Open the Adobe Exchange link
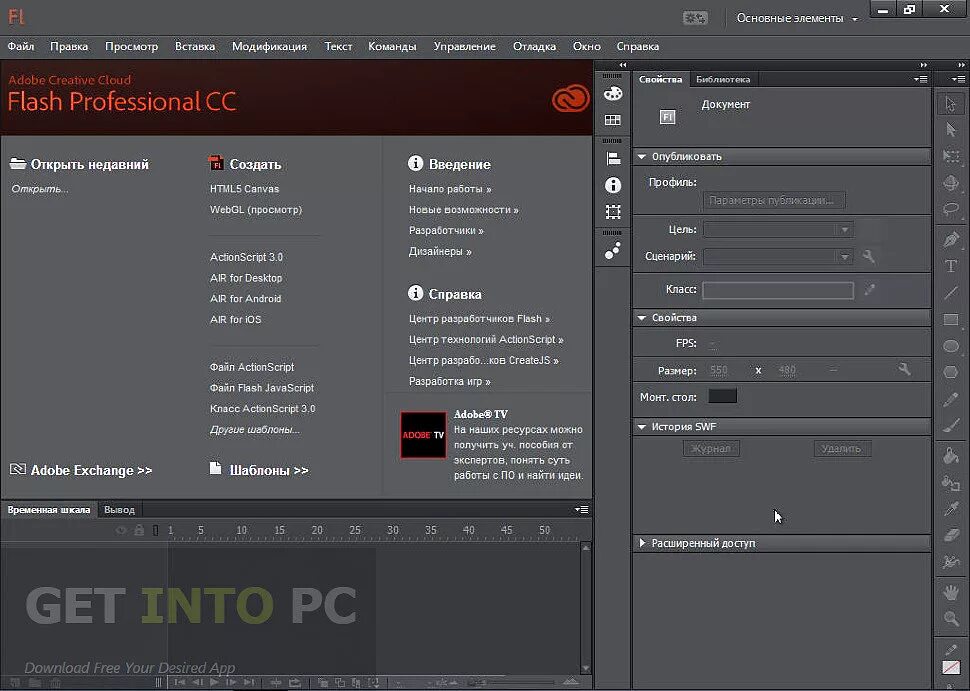 click(x=91, y=470)
